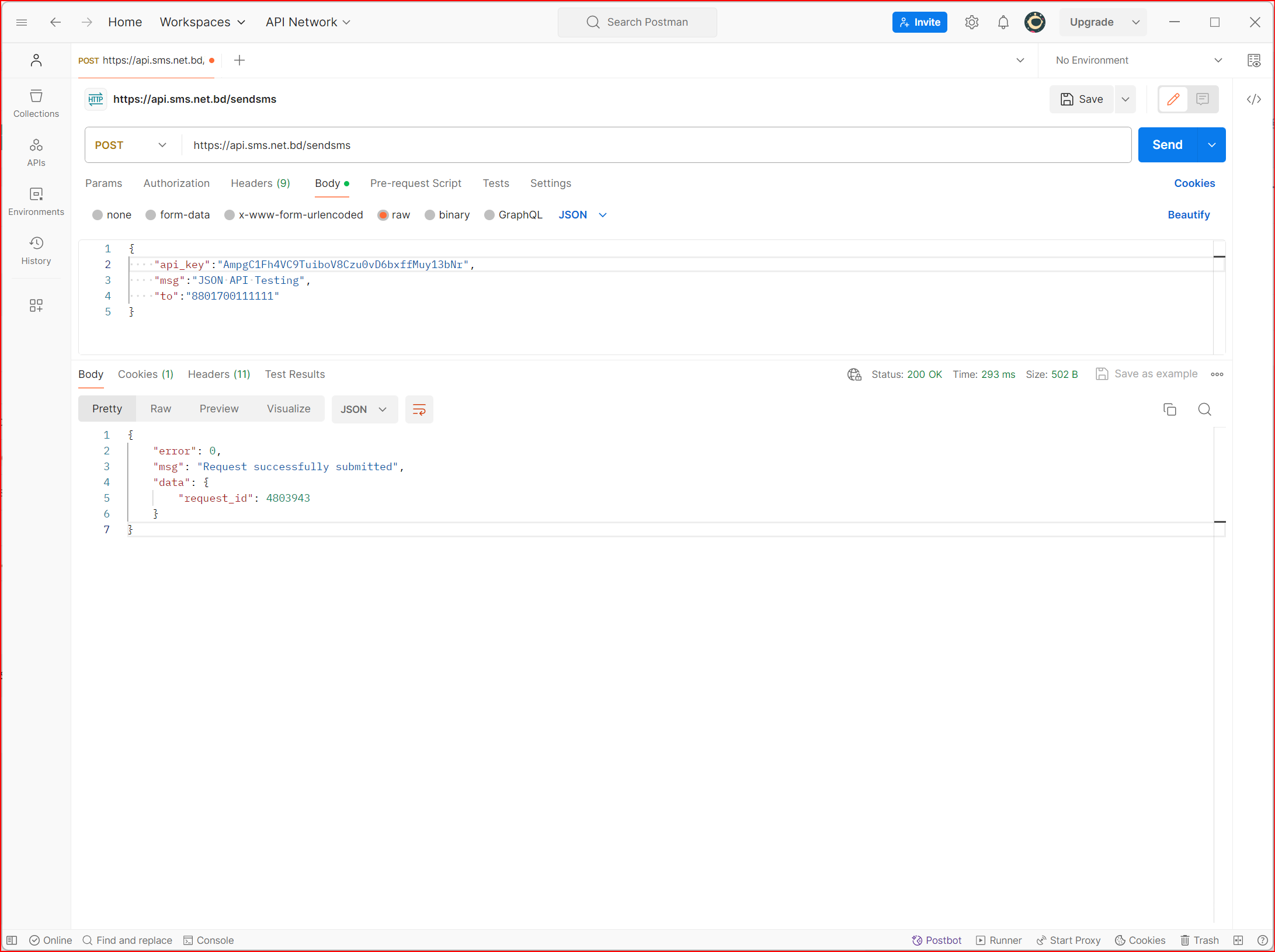The width and height of the screenshot is (1275, 952).
Task: Open the Collections sidebar panel
Action: [x=36, y=103]
